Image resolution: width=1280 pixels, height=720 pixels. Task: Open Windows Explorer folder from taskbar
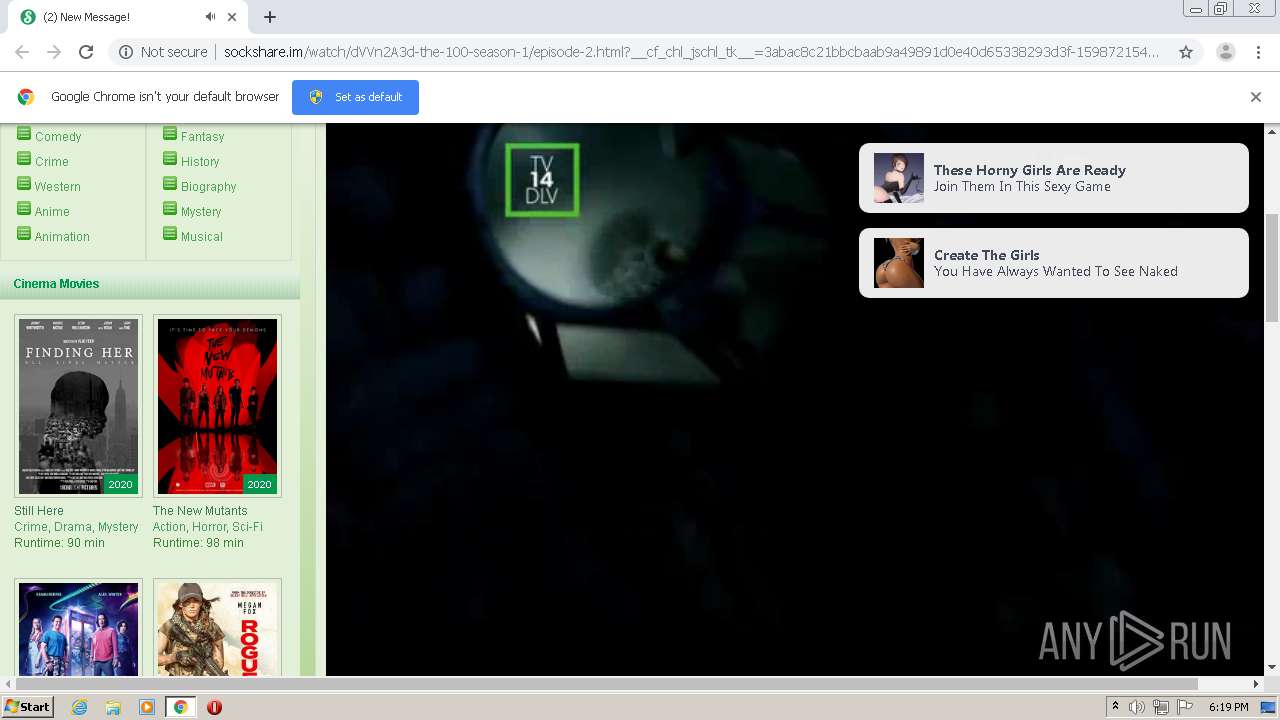(113, 707)
